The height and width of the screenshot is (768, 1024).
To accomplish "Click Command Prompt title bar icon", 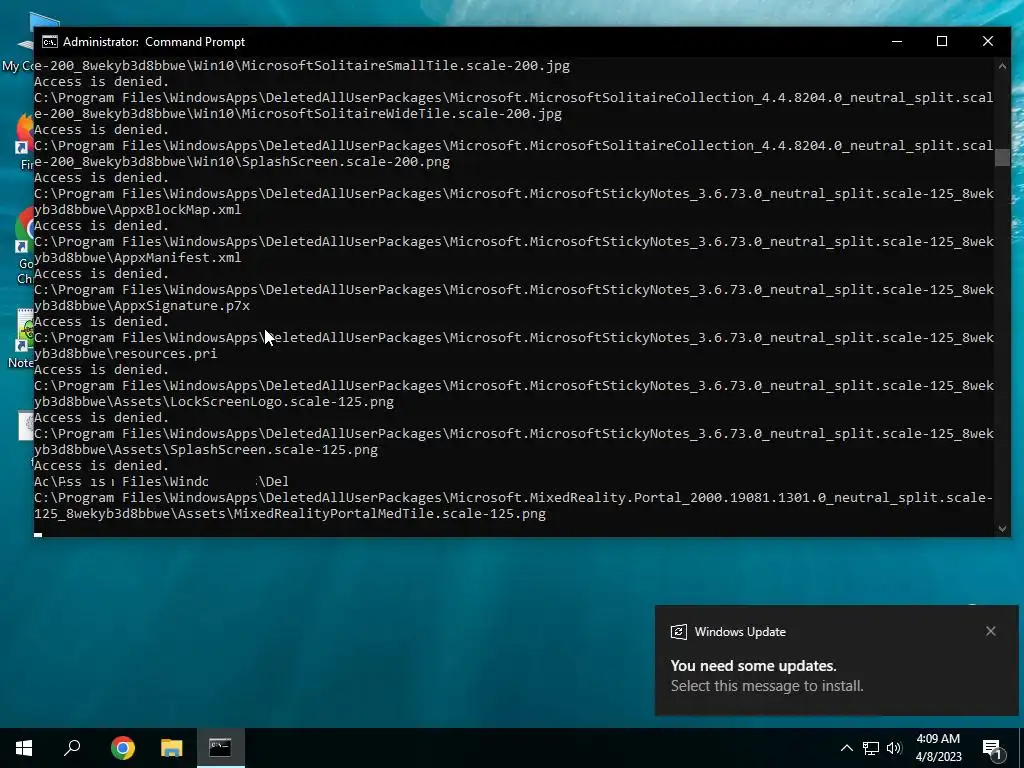I will [x=50, y=42].
